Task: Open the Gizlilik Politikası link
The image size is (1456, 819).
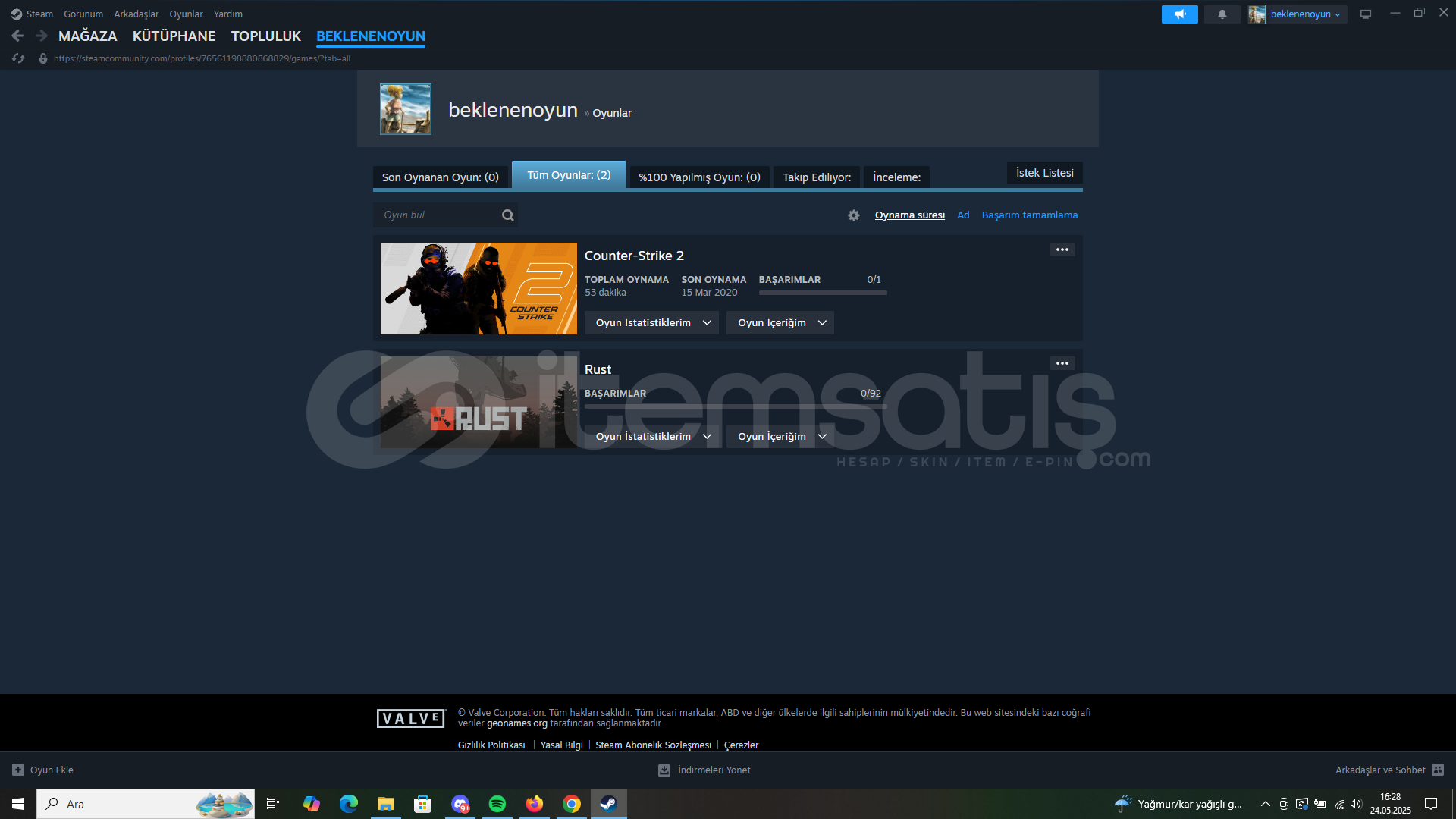Action: 491,745
